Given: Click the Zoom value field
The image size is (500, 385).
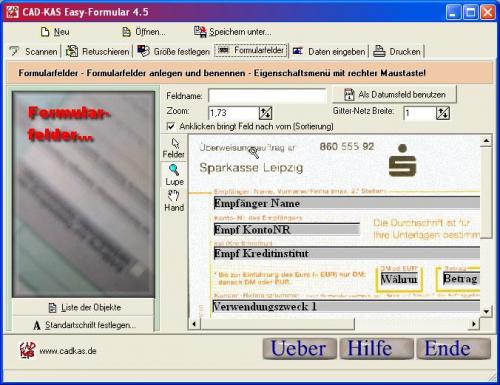Looking at the screenshot, I should 233,113.
